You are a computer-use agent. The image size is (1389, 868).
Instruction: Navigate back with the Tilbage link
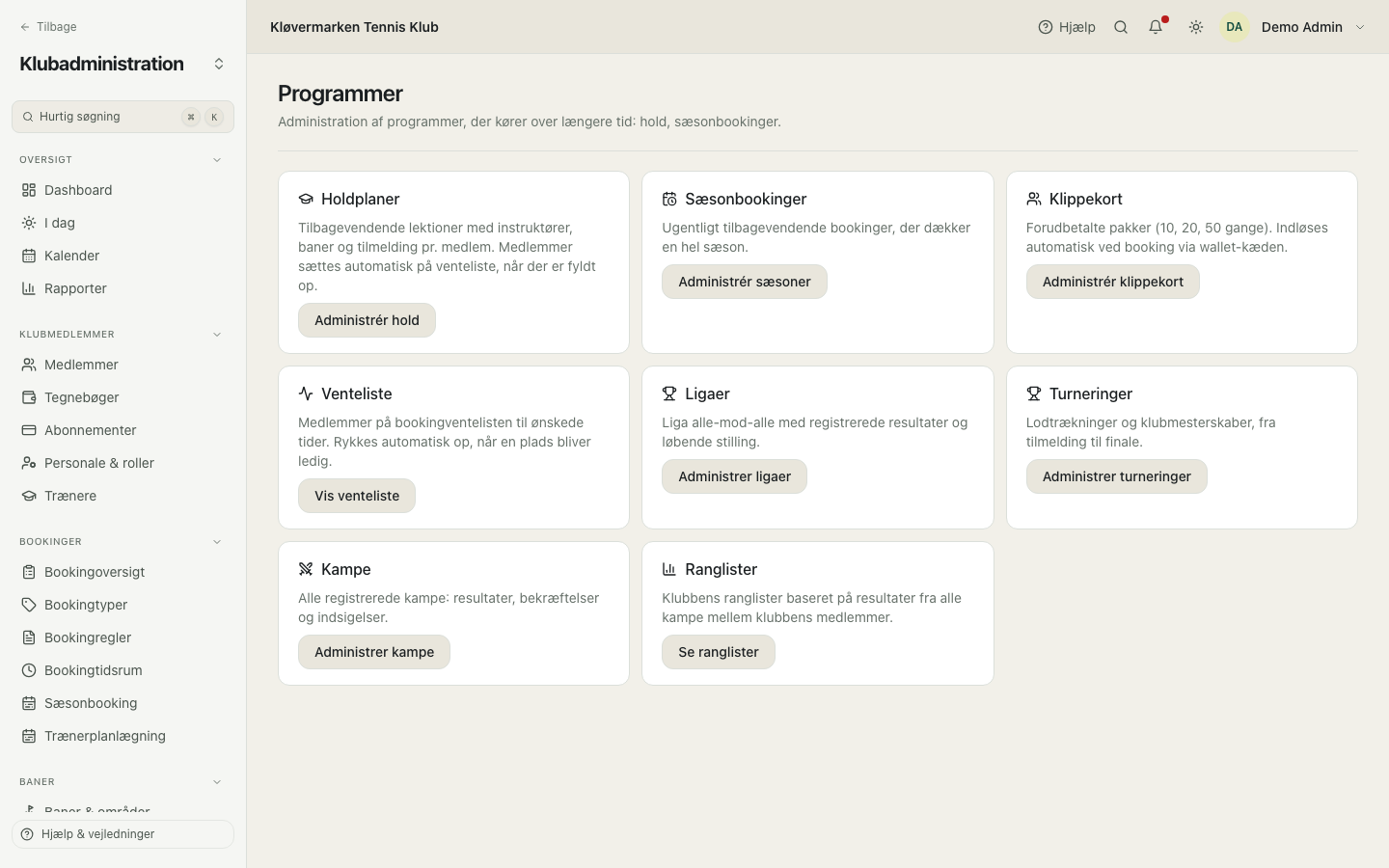[48, 27]
